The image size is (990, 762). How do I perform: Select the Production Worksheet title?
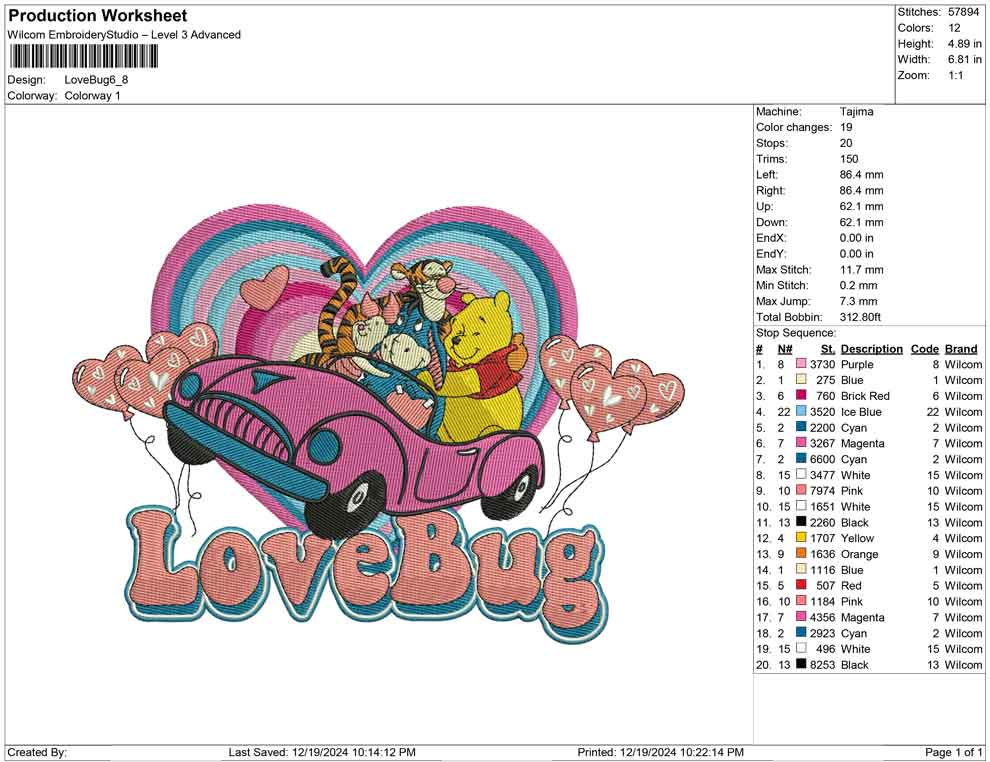pyautogui.click(x=98, y=16)
